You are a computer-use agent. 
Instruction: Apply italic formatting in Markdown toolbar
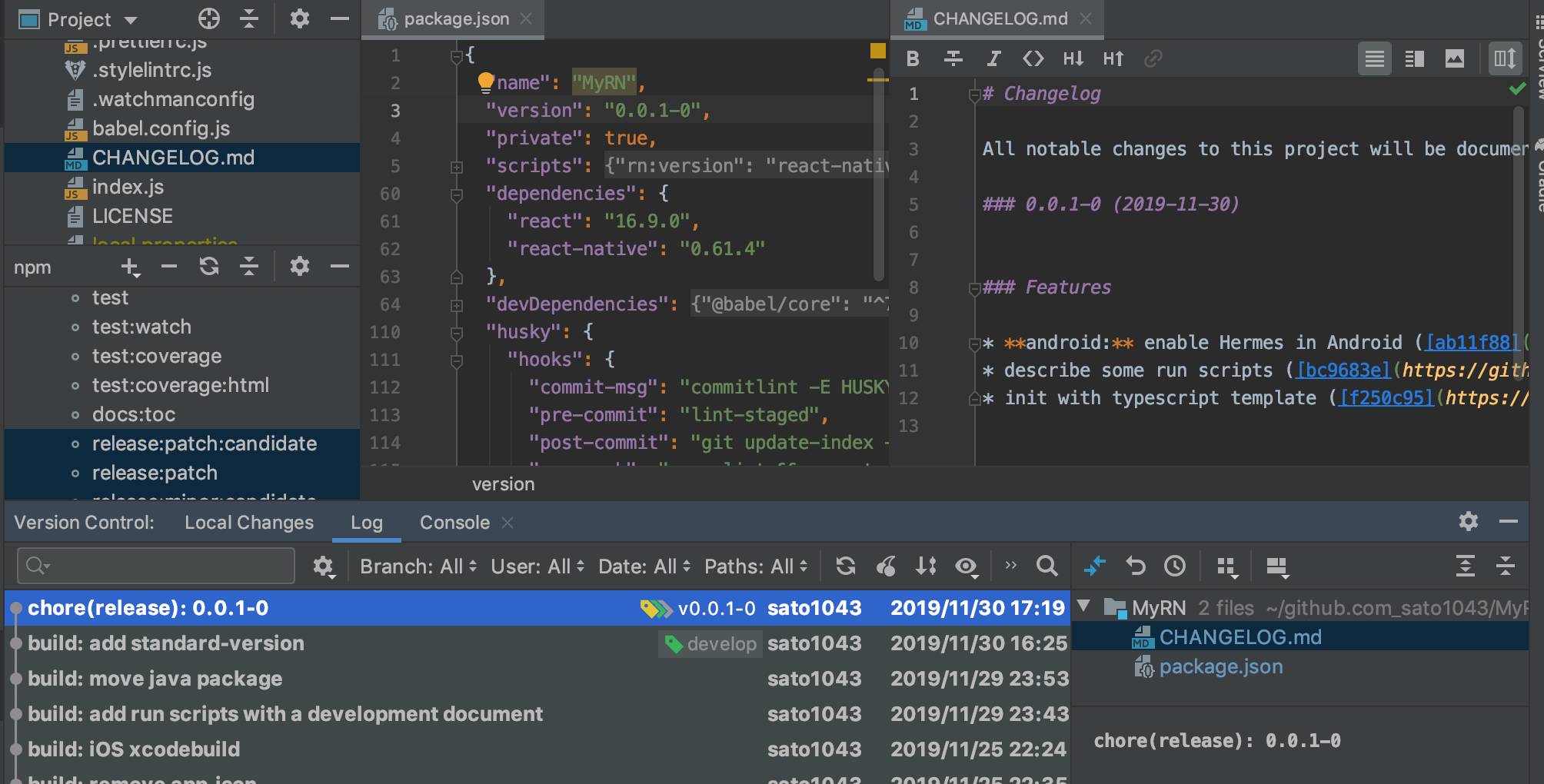tap(993, 58)
